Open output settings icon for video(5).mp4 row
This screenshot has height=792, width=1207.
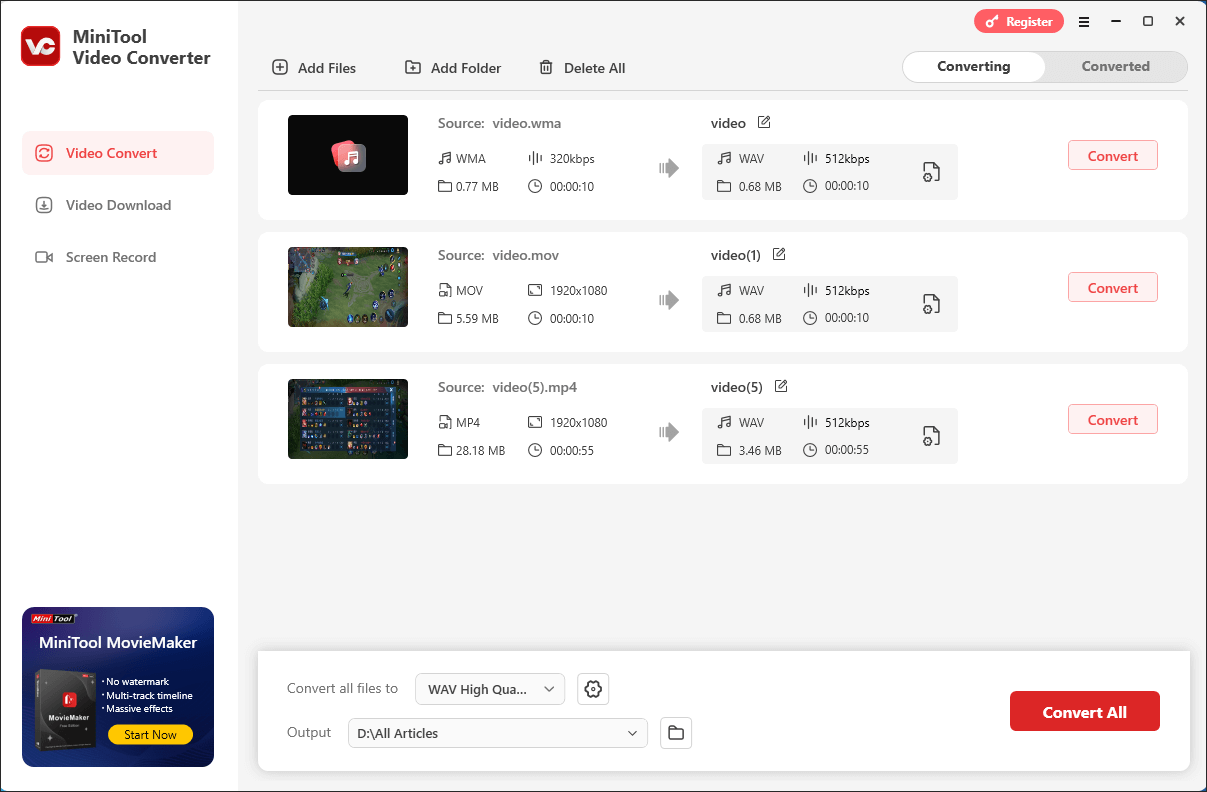[x=931, y=436]
